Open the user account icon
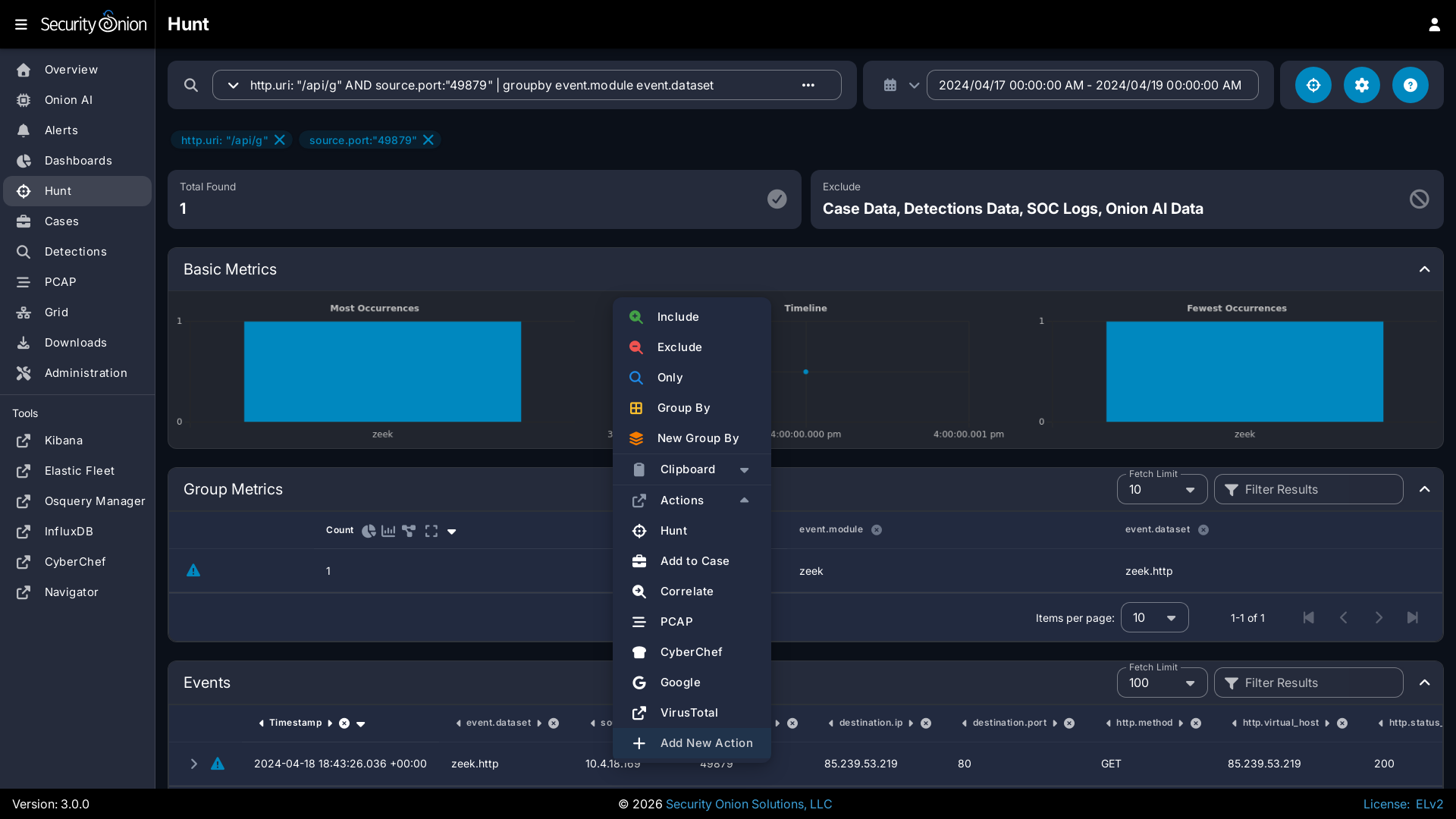This screenshot has height=819, width=1456. 1434,24
